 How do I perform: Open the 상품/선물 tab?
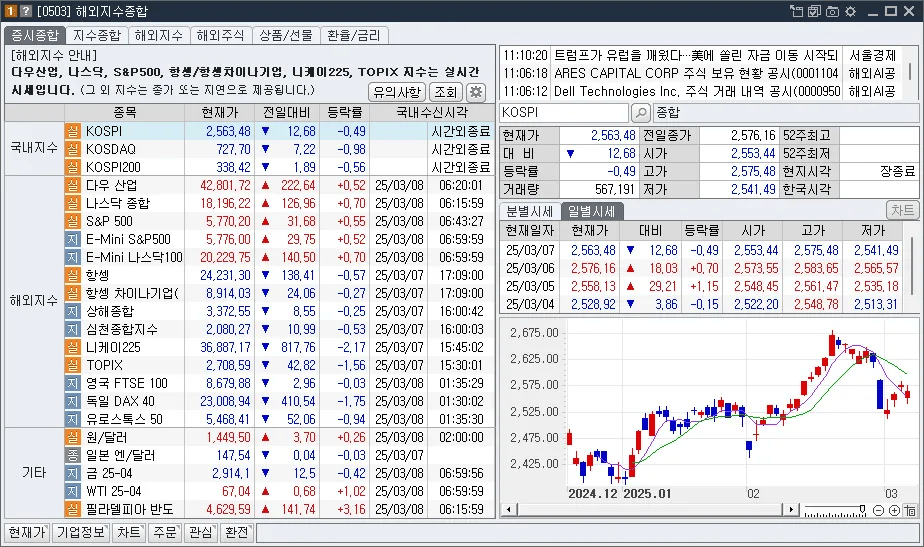[286, 35]
